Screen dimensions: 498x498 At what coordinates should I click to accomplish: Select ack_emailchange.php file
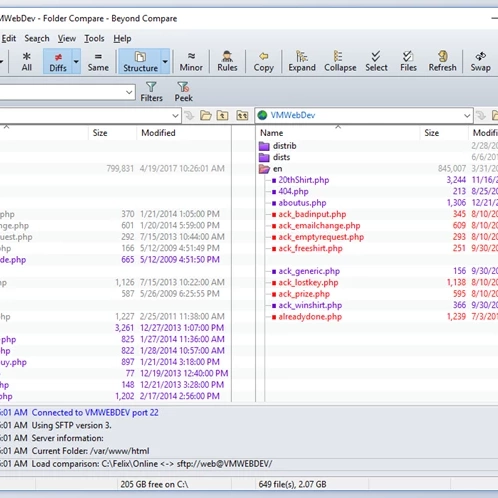coord(319,226)
